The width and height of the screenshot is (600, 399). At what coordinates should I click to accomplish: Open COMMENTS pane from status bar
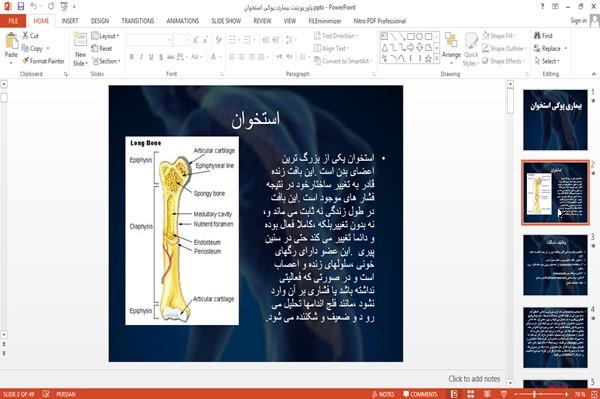[x=420, y=394]
